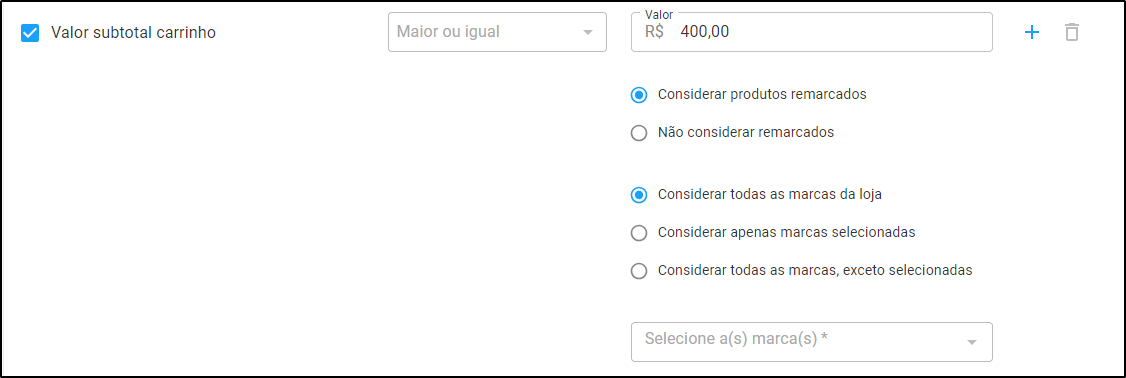Focus the Valor field showing 400,00
This screenshot has height=378, width=1126.
(811, 32)
